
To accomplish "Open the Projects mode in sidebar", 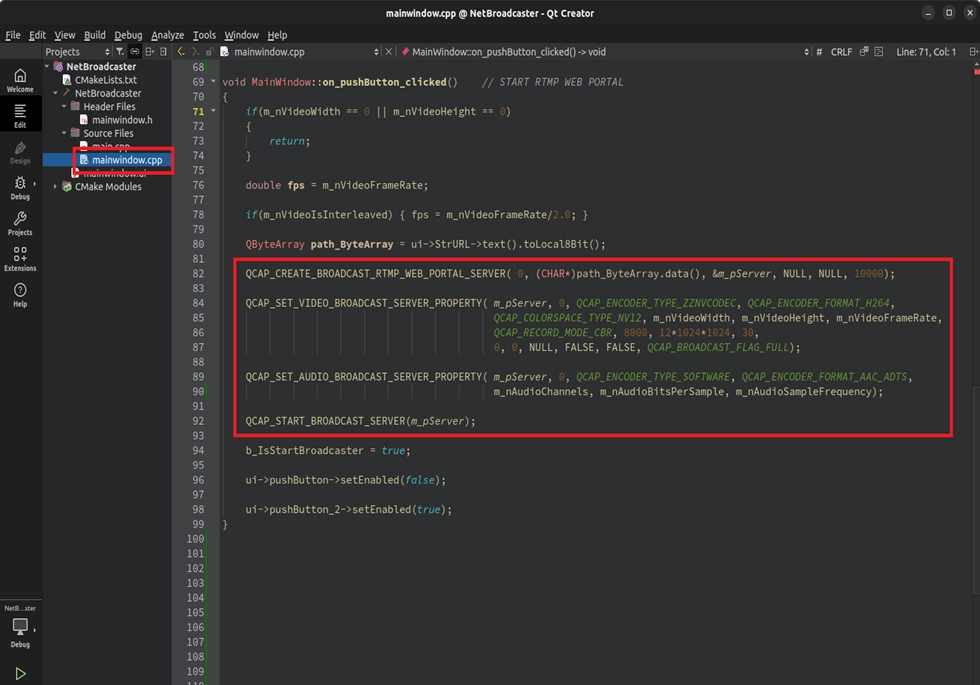I will [x=20, y=223].
